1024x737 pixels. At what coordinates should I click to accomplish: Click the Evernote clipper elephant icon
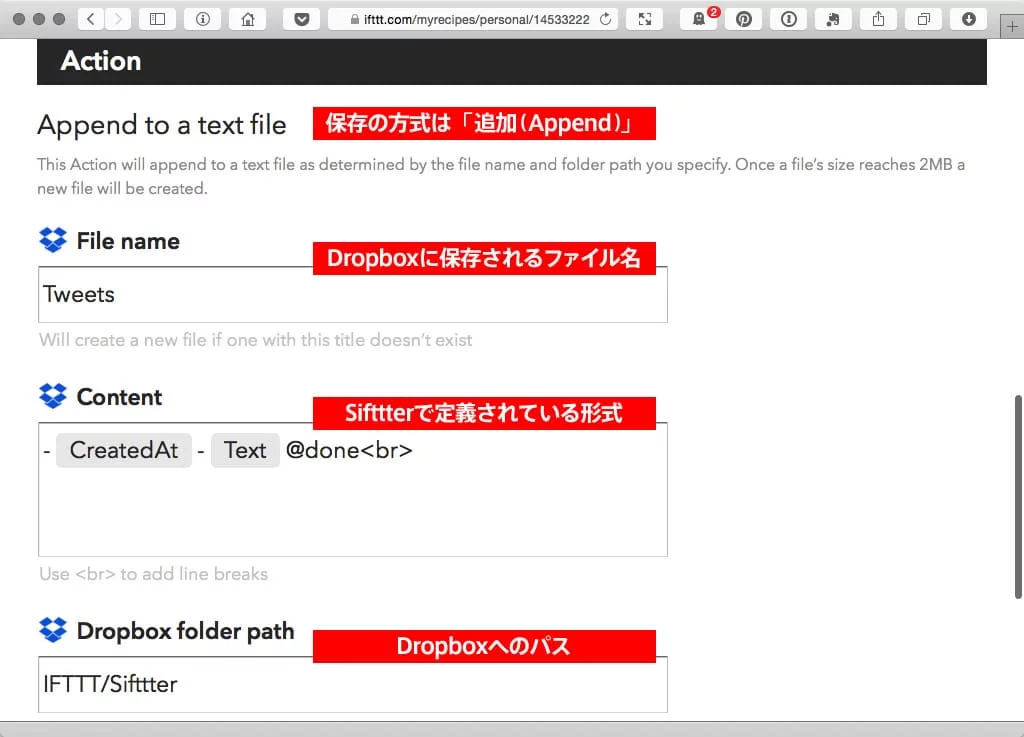pyautogui.click(x=833, y=19)
